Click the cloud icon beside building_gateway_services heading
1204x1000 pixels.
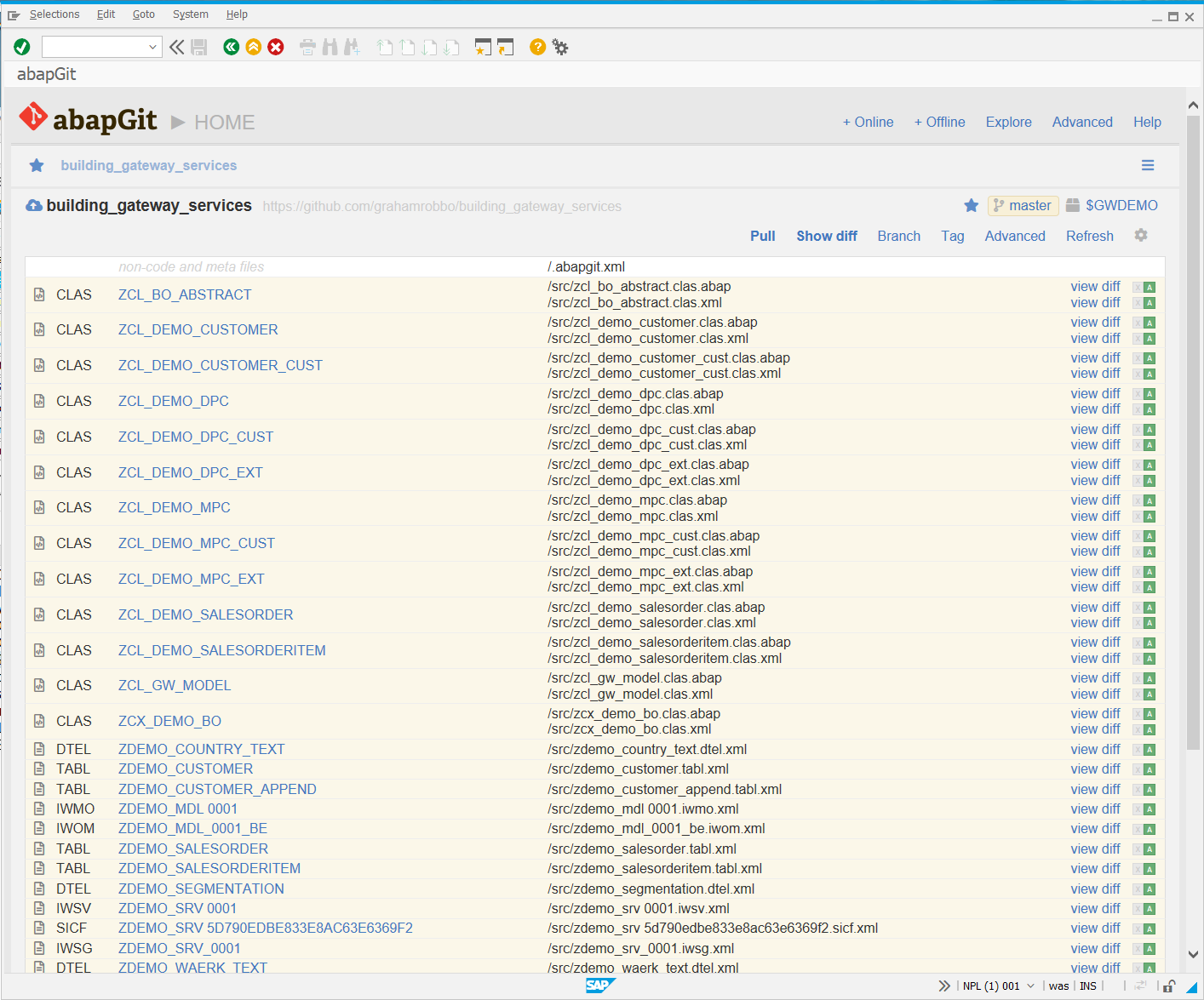[x=34, y=205]
